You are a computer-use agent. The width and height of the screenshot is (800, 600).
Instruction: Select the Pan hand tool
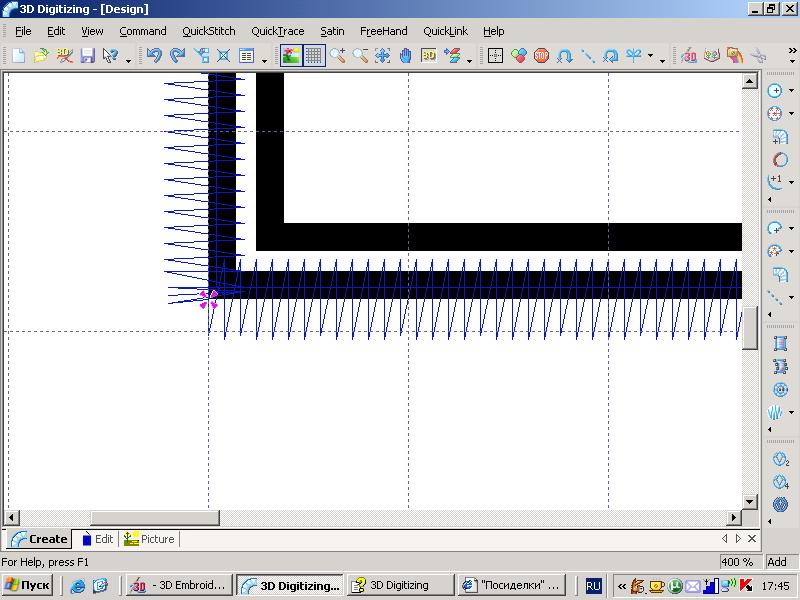pos(405,56)
